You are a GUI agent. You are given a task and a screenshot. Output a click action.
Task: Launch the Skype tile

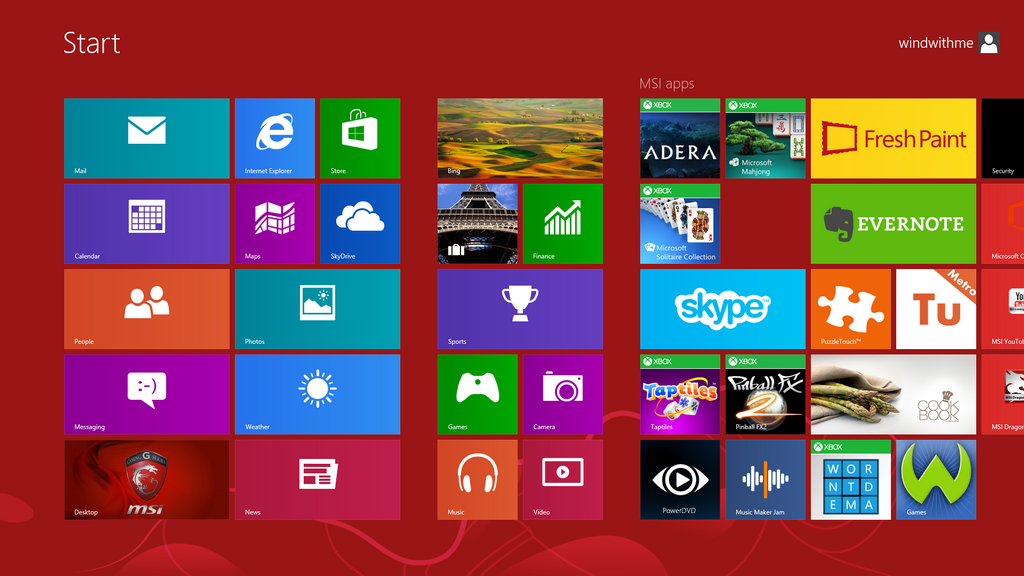tap(722, 310)
